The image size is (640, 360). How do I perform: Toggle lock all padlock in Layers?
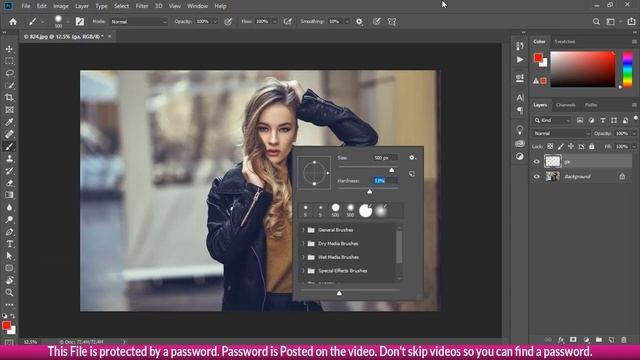click(x=592, y=146)
